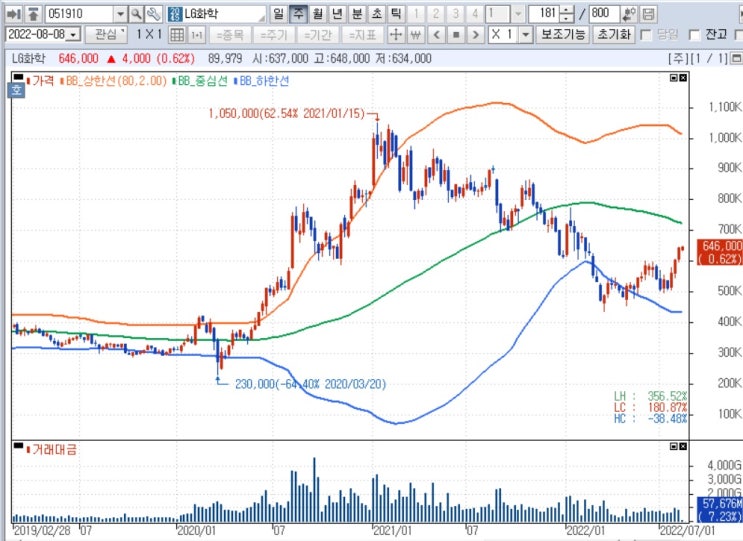Select the 월 monthly period button
The width and height of the screenshot is (743, 541).
[x=318, y=14]
